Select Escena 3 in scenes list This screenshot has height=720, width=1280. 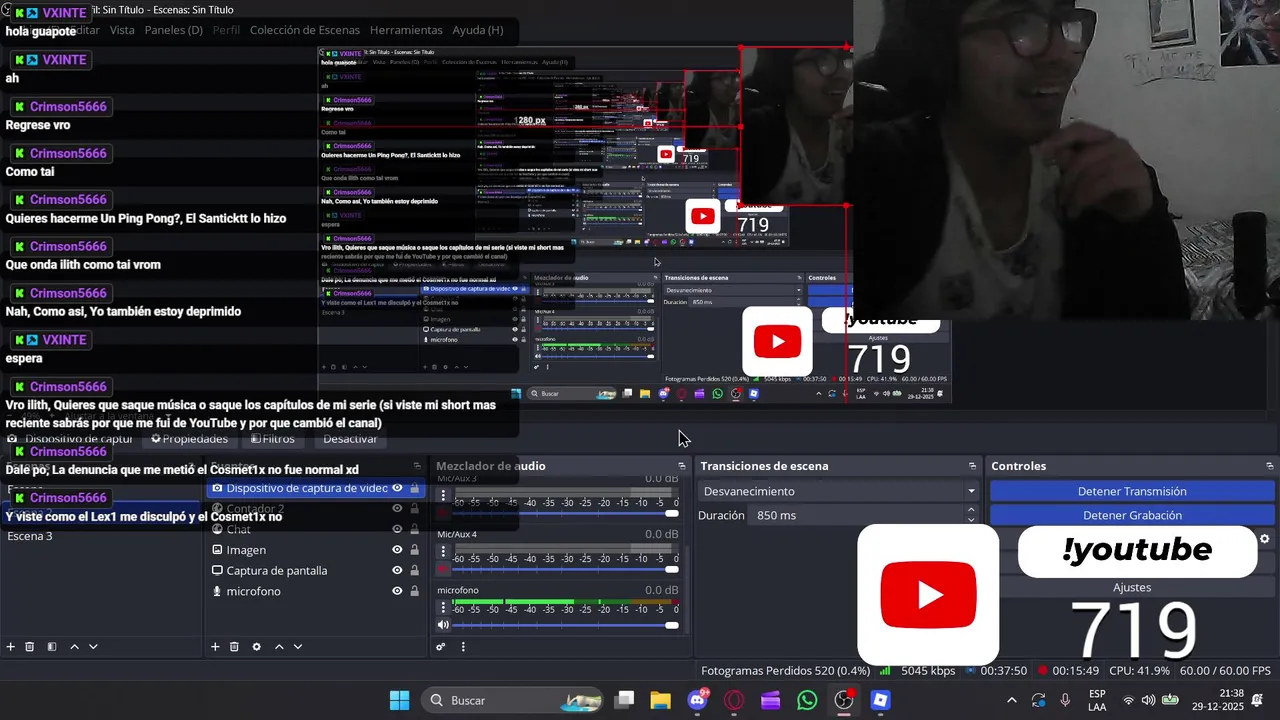coord(101,536)
